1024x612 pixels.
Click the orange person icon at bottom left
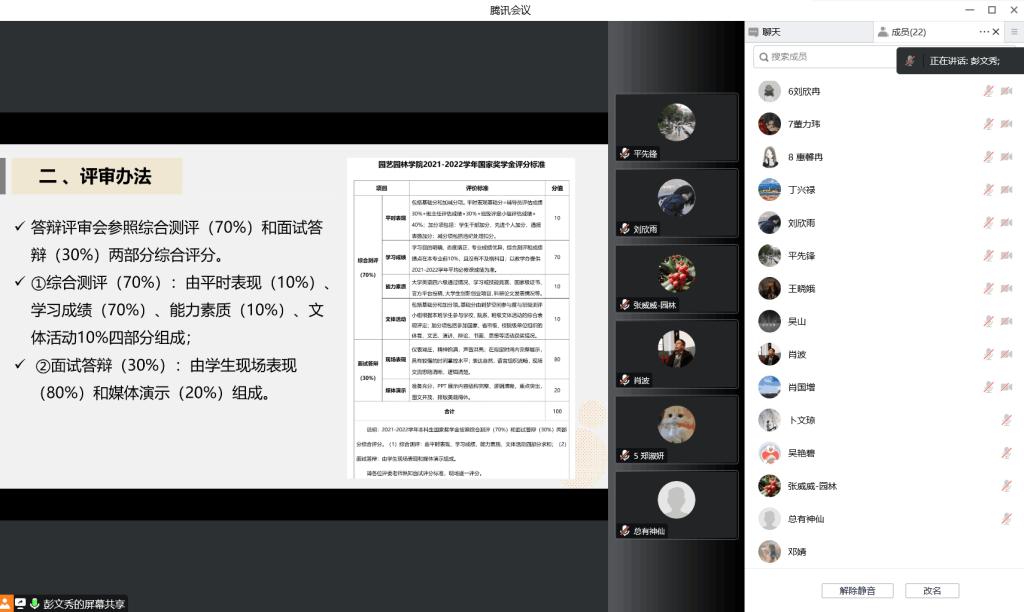click(x=7, y=604)
